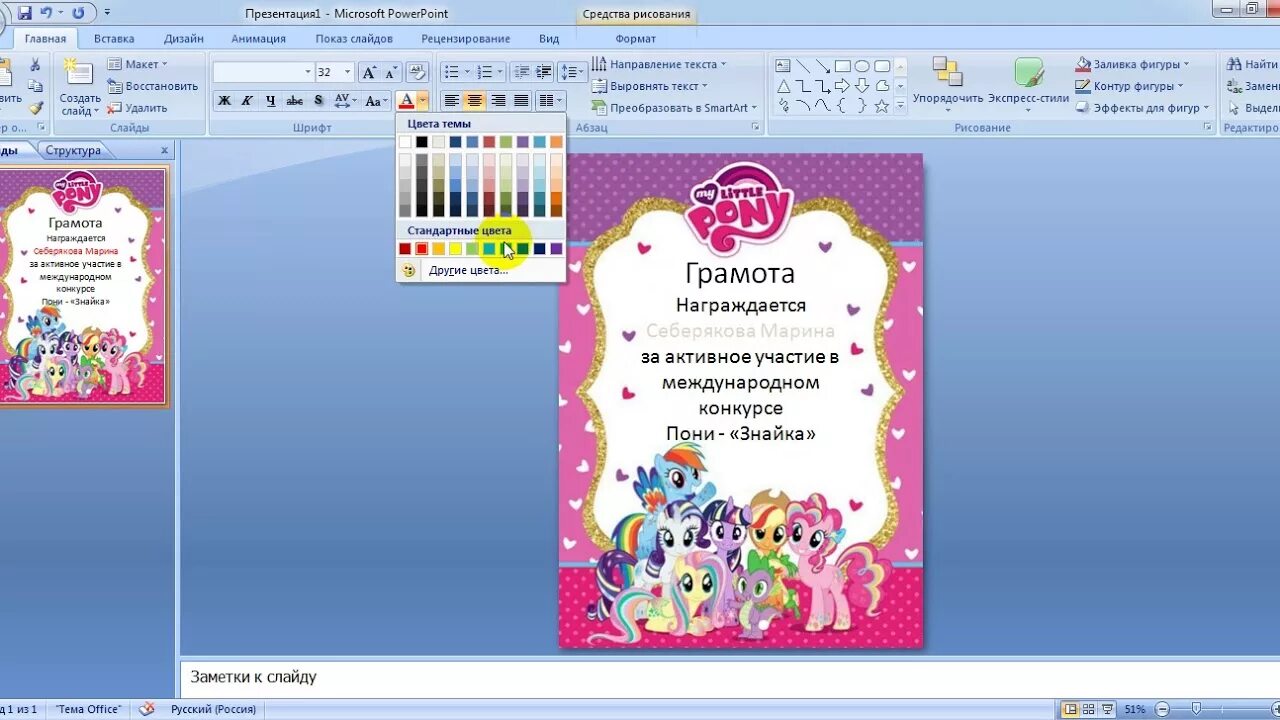Image resolution: width=1280 pixels, height=720 pixels.
Task: Select the slide 1 thumbnail
Action: 83,286
